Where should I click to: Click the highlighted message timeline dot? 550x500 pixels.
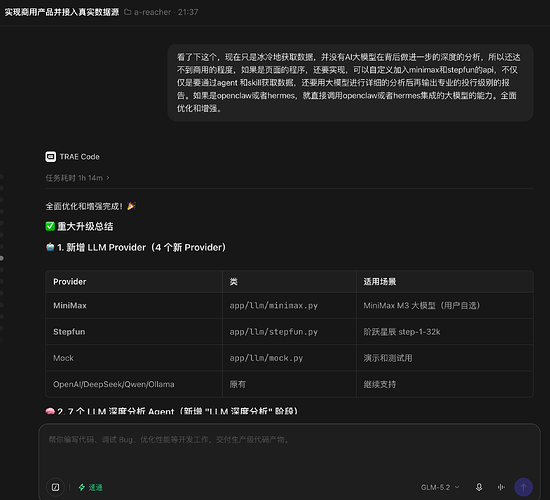click(x=2, y=258)
